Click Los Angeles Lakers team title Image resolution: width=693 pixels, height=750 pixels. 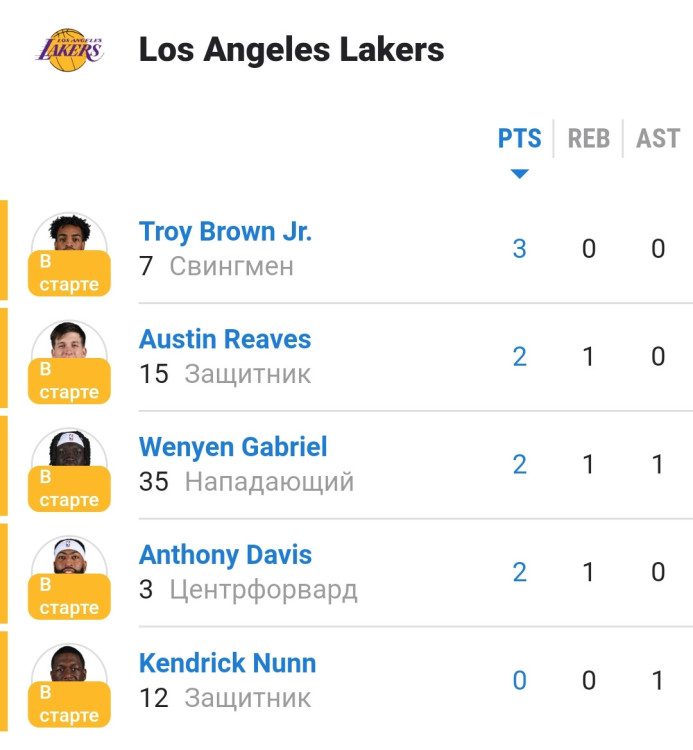pyautogui.click(x=291, y=49)
